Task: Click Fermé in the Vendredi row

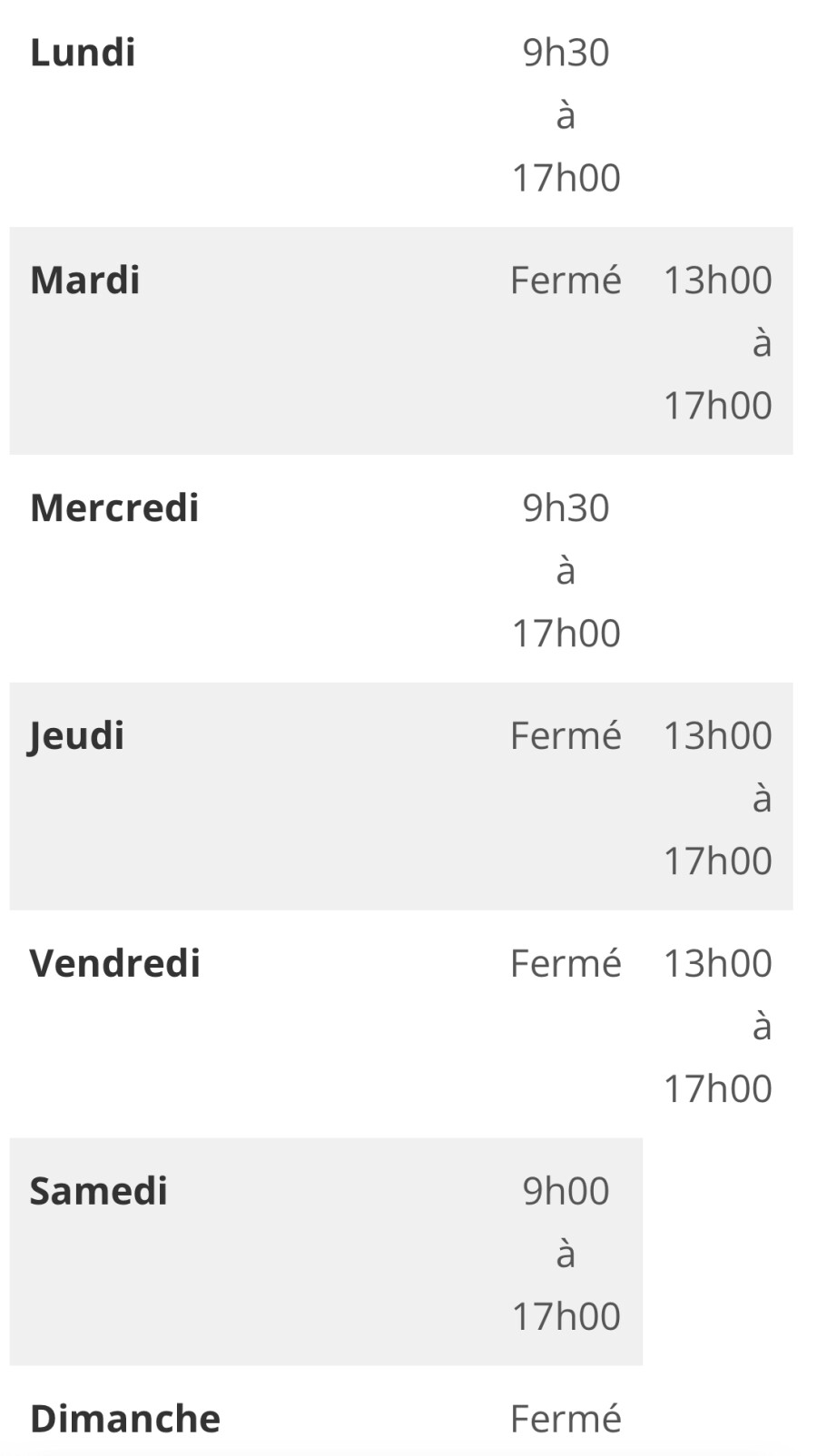Action: 566,964
